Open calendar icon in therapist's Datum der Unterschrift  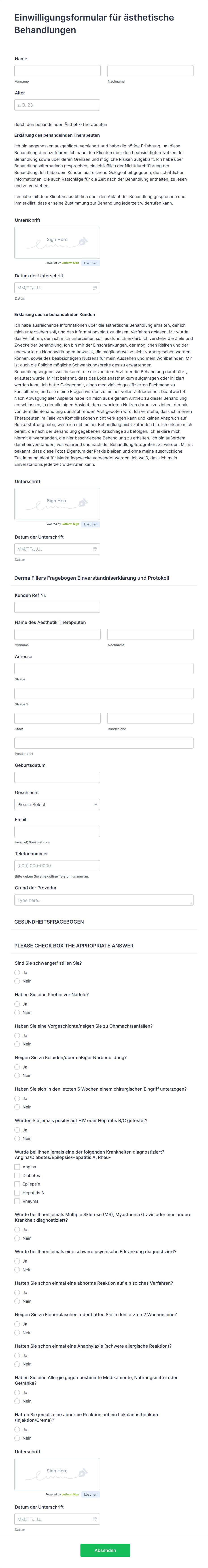point(95,288)
